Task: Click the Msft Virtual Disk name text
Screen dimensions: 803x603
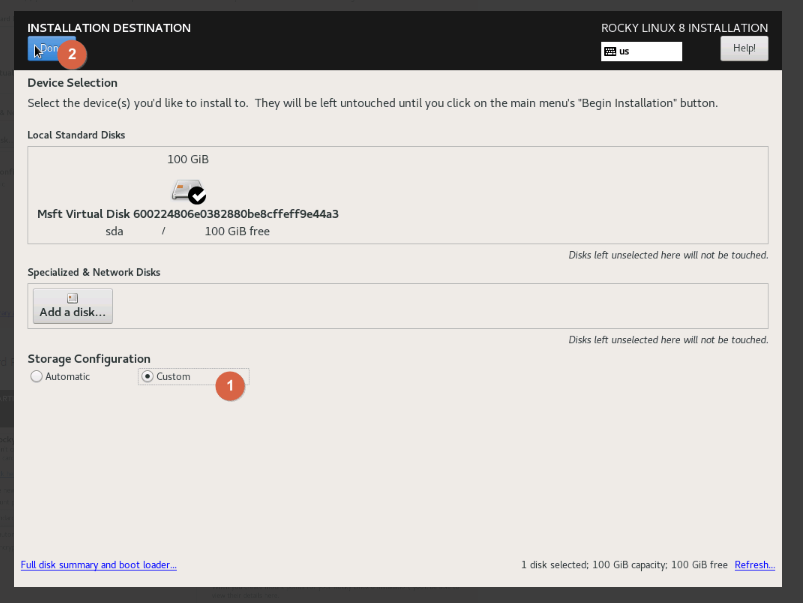Action: 187,214
